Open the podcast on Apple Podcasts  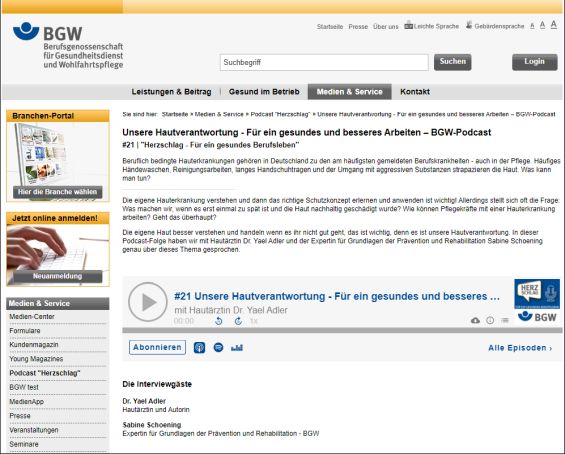(199, 348)
